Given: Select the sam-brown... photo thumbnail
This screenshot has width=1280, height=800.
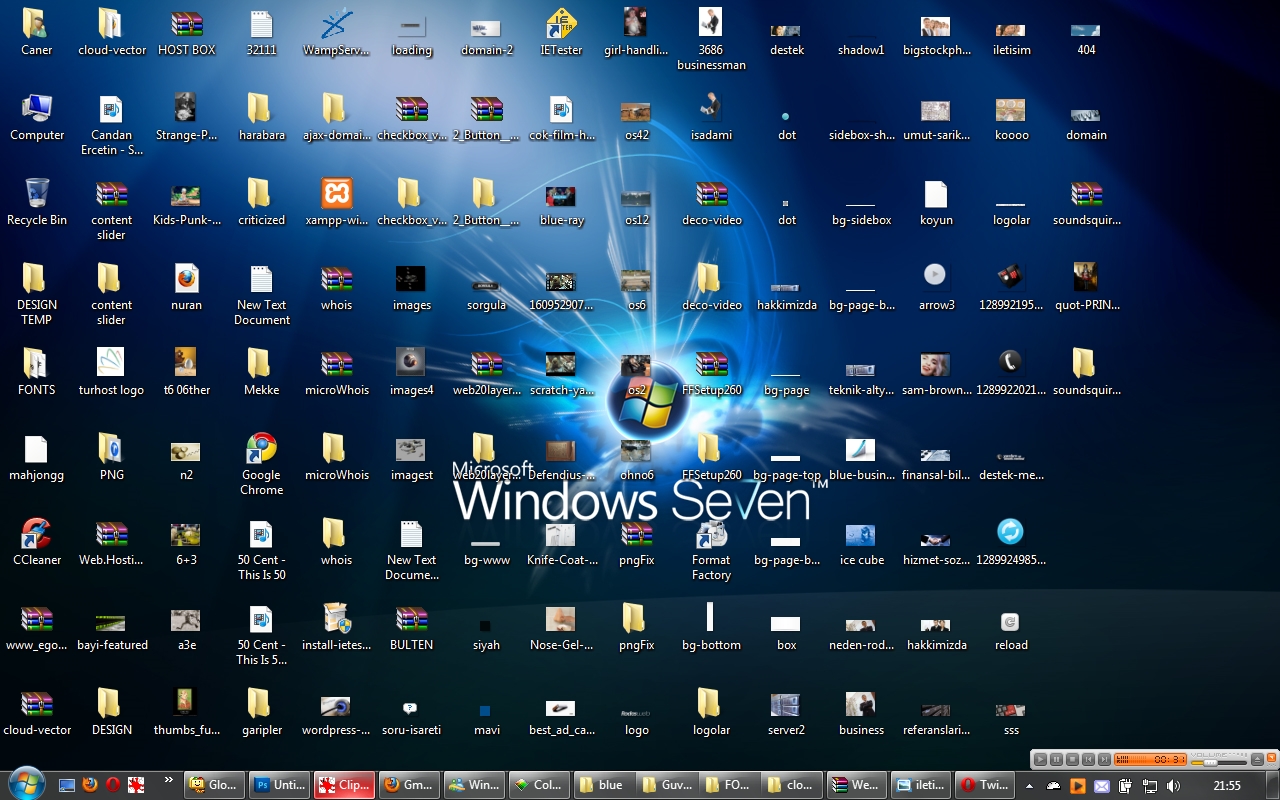Looking at the screenshot, I should (x=936, y=373).
